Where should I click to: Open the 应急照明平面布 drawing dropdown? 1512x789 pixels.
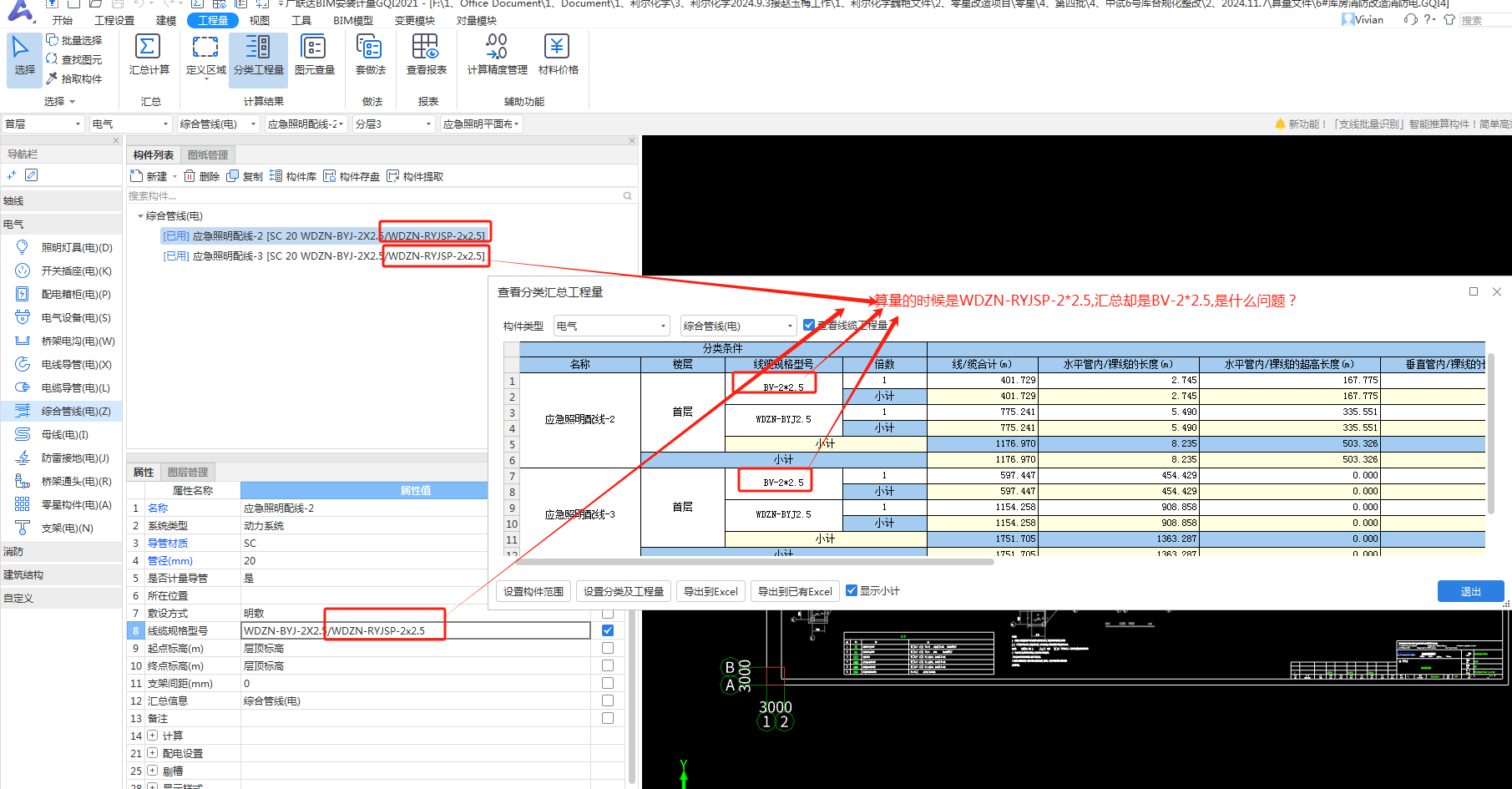(481, 124)
